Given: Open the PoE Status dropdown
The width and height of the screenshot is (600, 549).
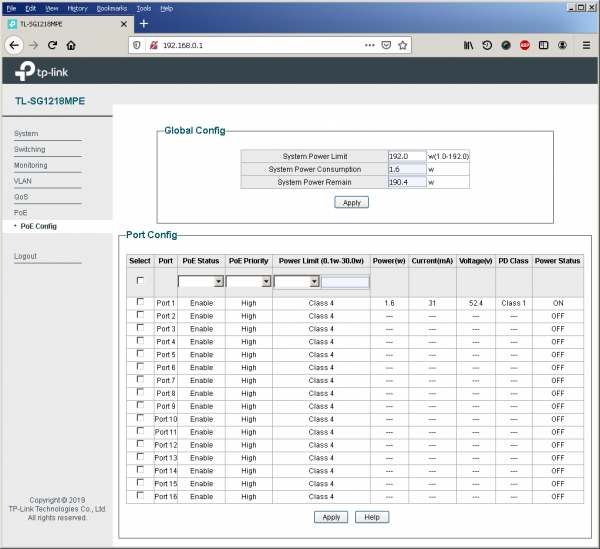Looking at the screenshot, I should click(x=201, y=282).
